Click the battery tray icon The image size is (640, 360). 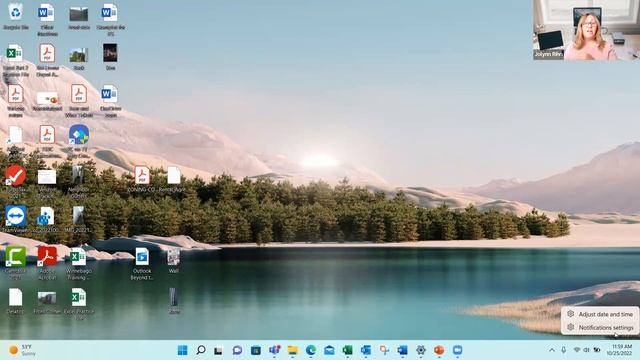597,350
